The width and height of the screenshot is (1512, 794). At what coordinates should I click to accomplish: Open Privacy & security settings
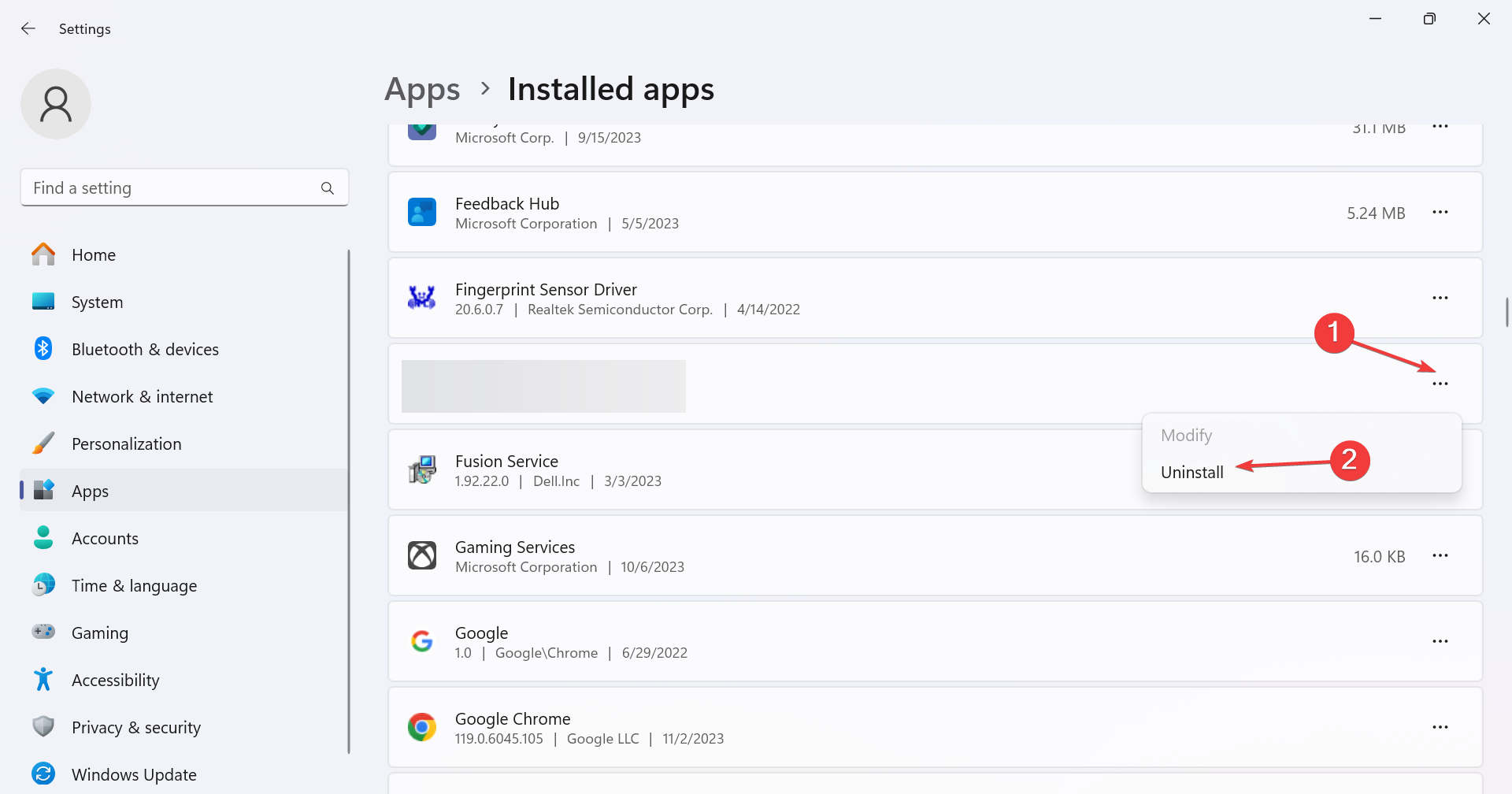coord(135,727)
